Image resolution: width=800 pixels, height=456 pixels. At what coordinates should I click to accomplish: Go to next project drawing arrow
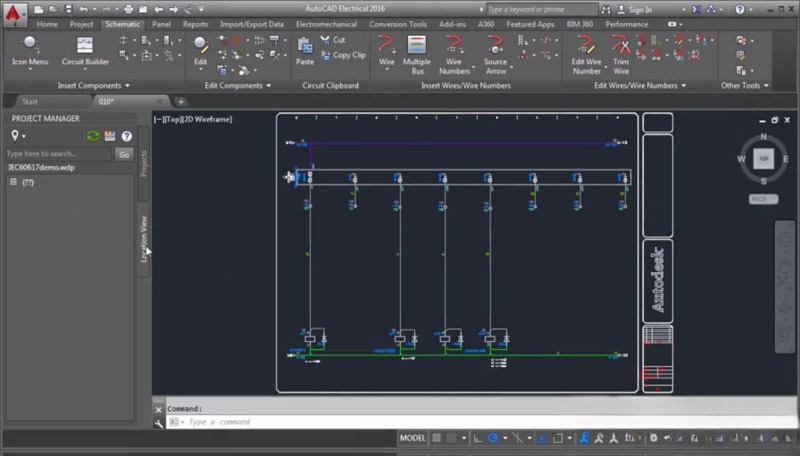coord(173,9)
